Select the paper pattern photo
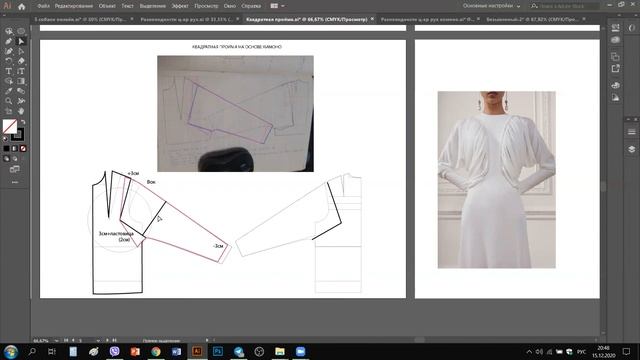Screen dimensions: 640x360 coord(236,113)
